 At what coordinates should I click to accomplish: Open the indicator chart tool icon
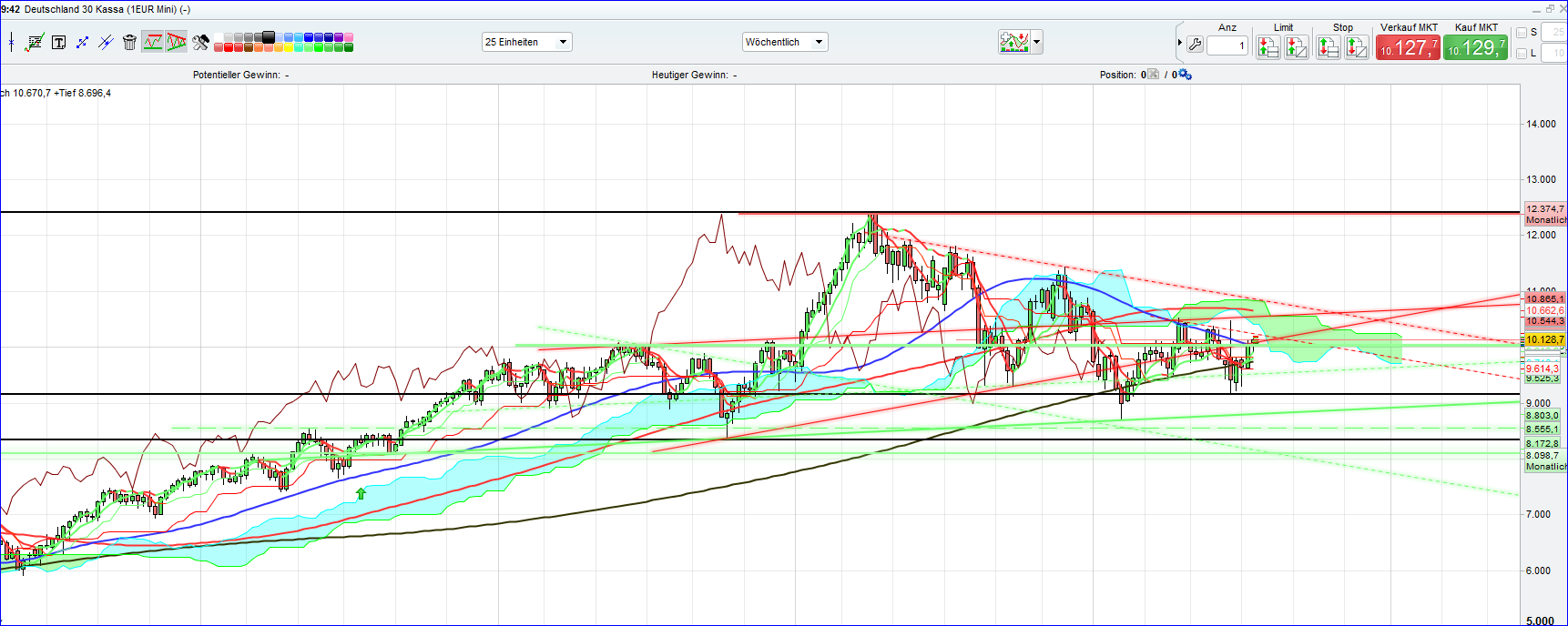[35, 42]
